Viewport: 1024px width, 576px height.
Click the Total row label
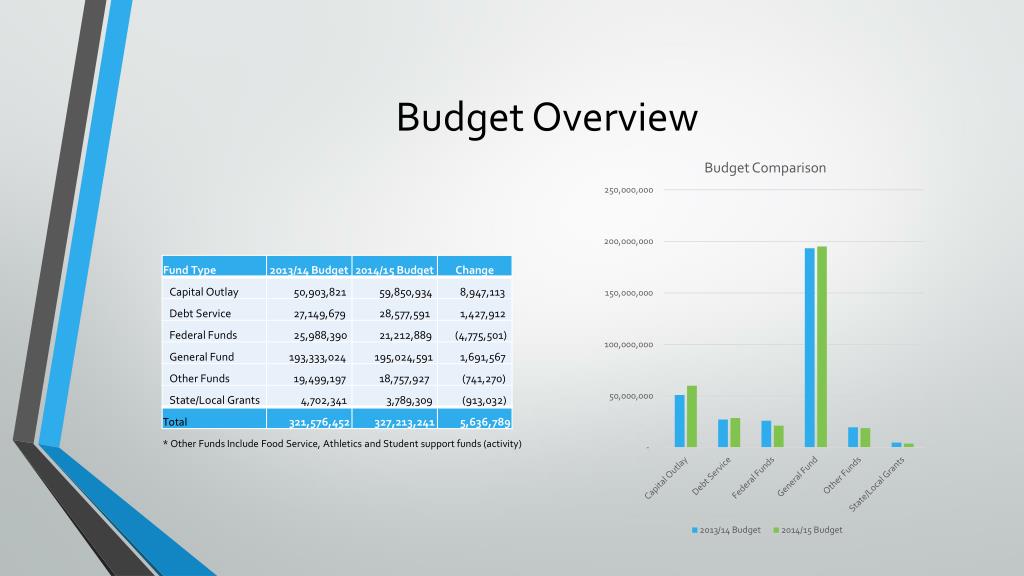pos(175,422)
